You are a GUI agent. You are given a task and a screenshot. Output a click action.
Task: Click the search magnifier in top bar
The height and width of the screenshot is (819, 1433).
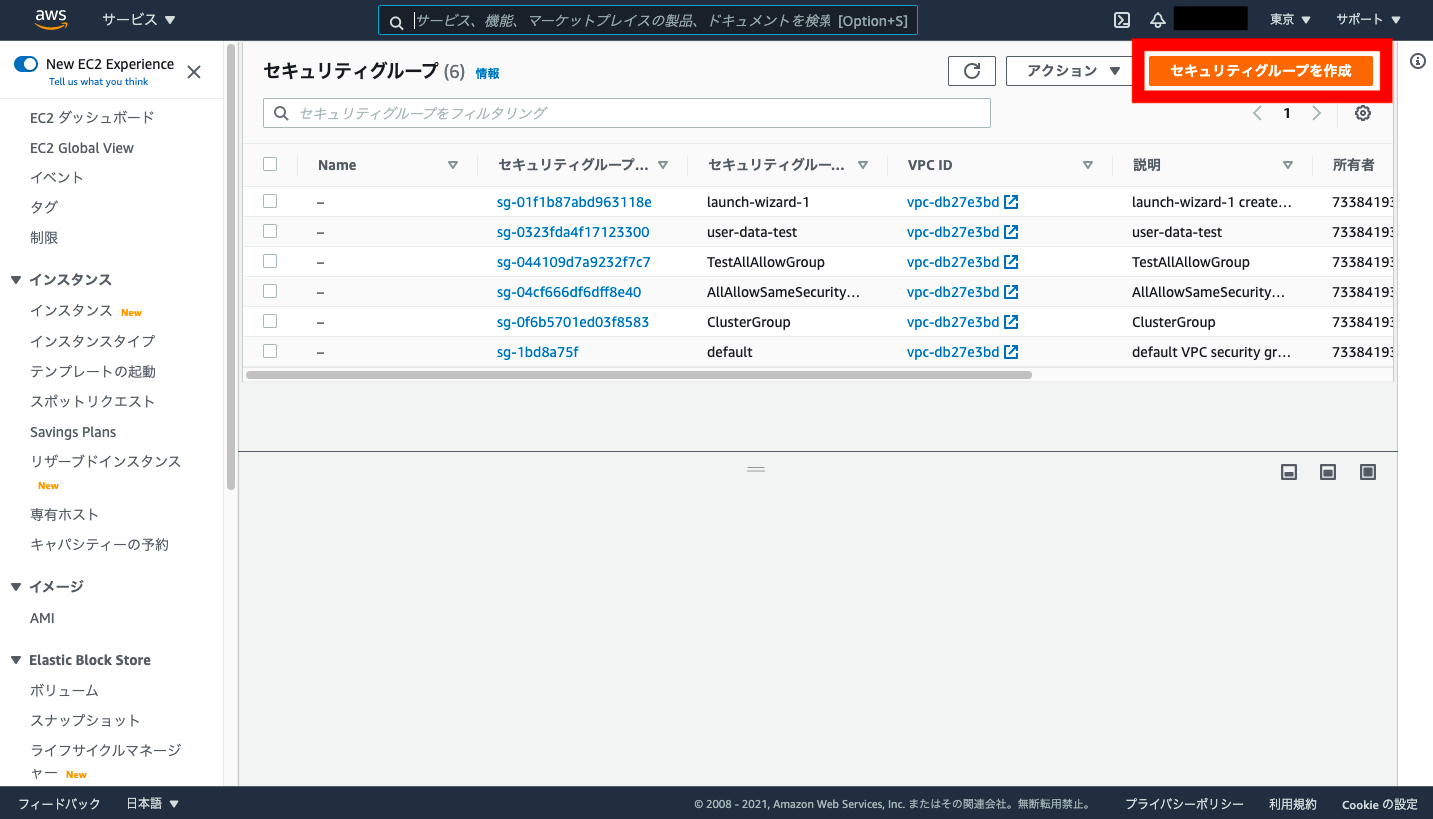point(397,21)
